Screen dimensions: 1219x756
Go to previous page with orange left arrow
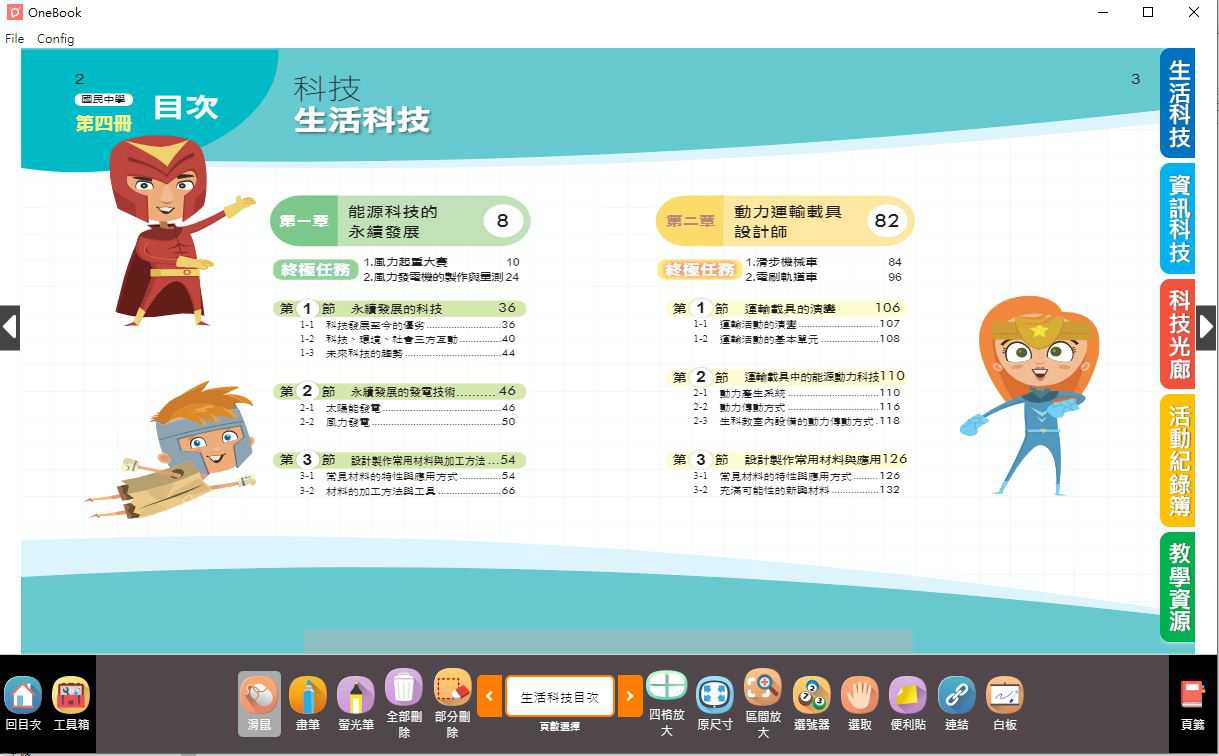pos(489,696)
